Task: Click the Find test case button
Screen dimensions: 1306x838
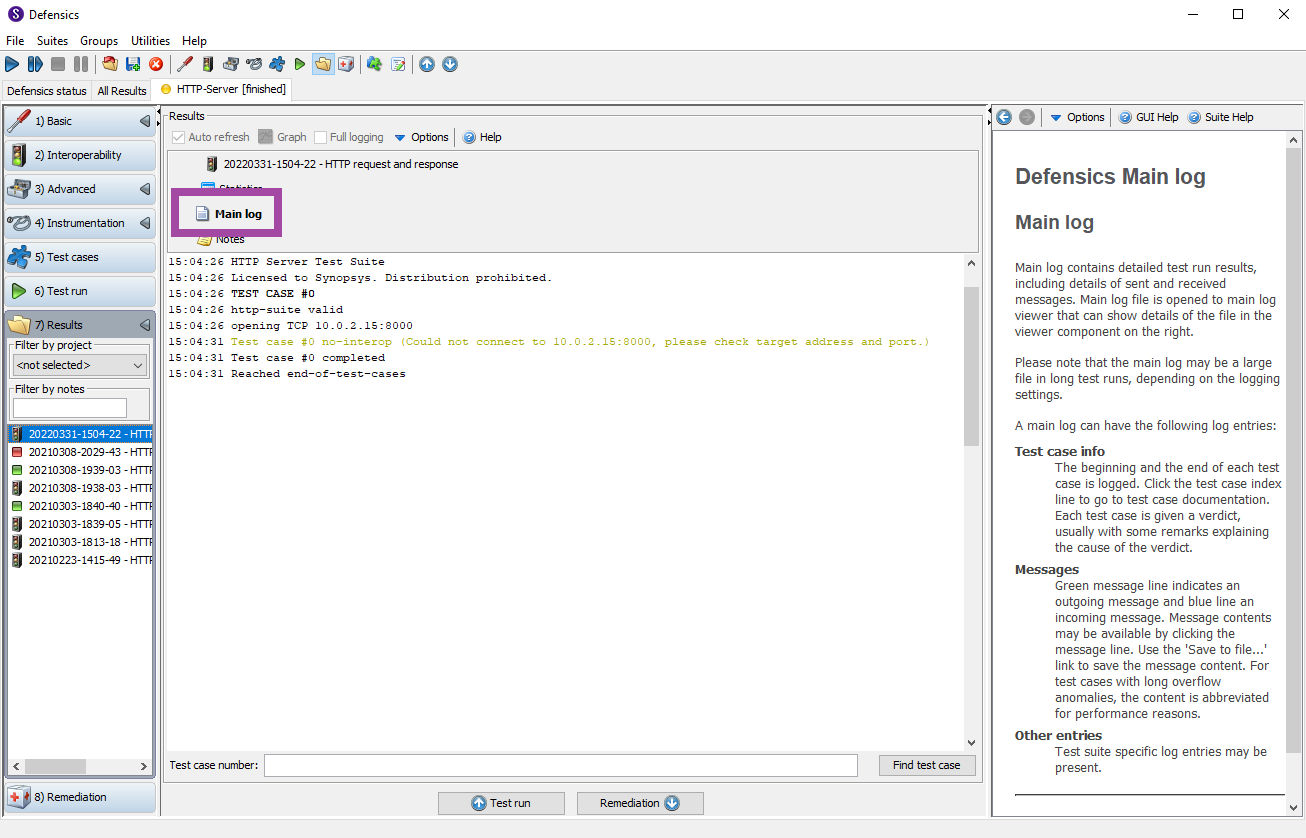Action: point(927,765)
